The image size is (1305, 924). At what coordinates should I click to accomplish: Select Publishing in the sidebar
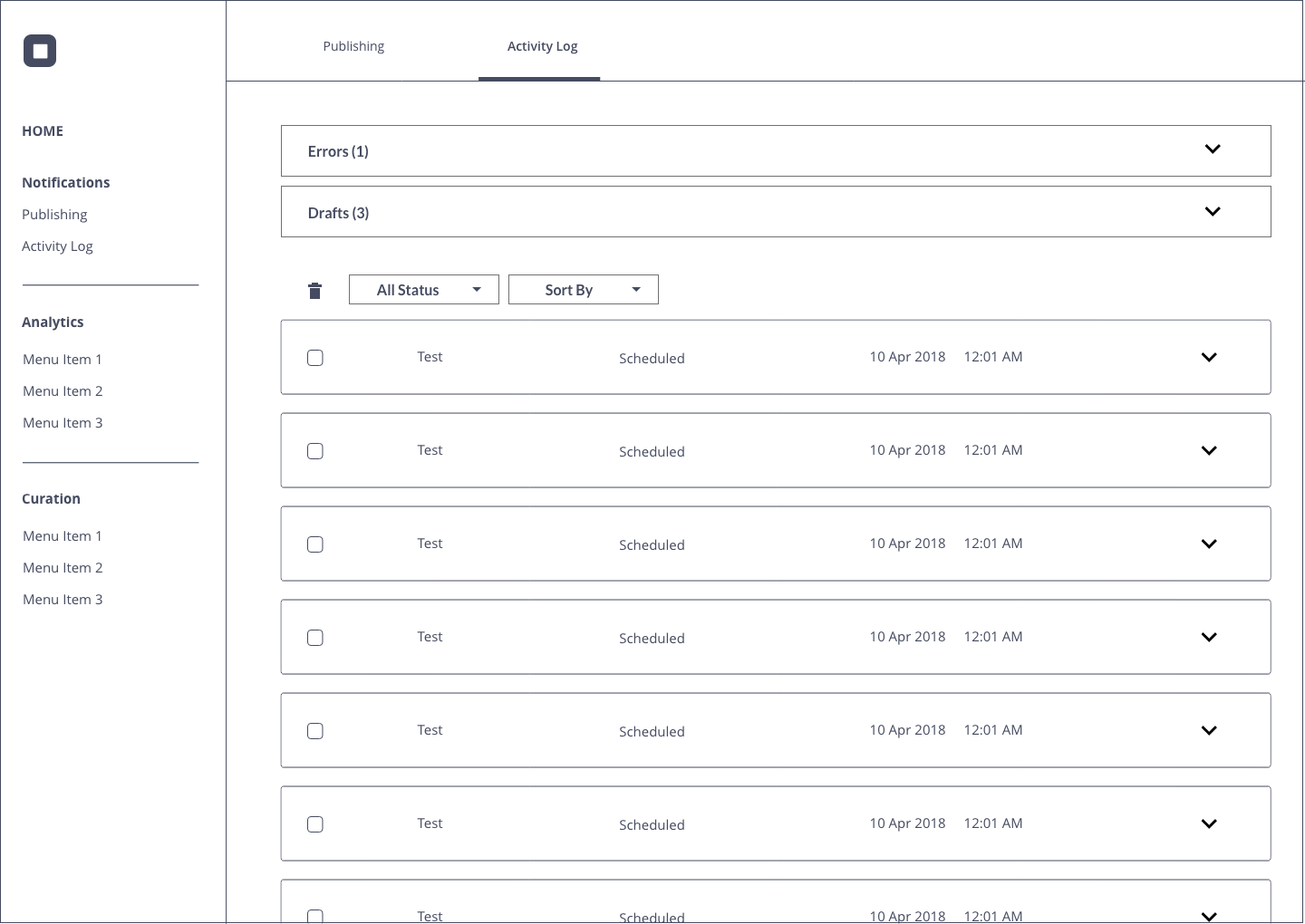[54, 215]
